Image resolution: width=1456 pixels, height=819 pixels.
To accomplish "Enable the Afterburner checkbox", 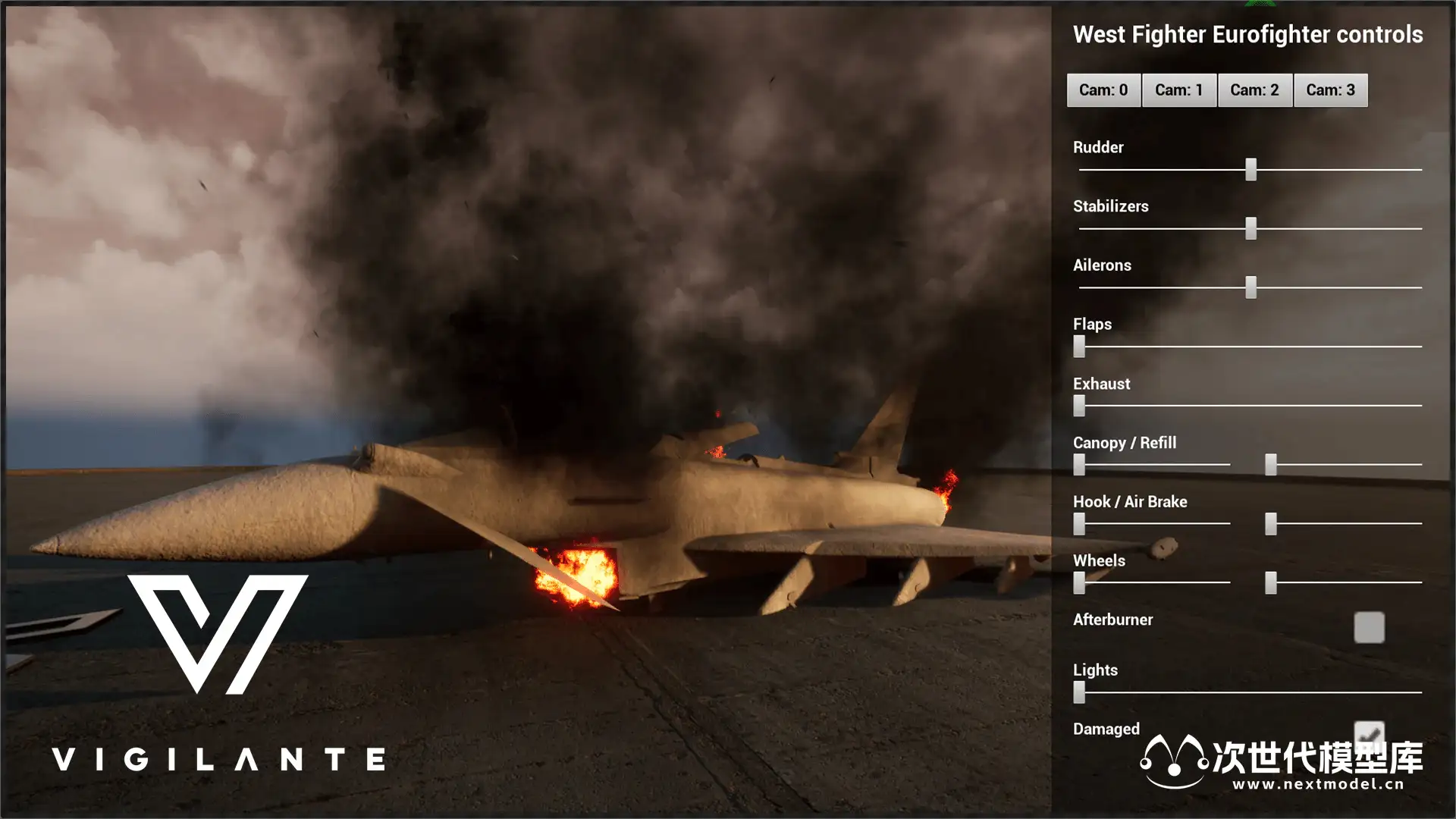I will click(1369, 627).
